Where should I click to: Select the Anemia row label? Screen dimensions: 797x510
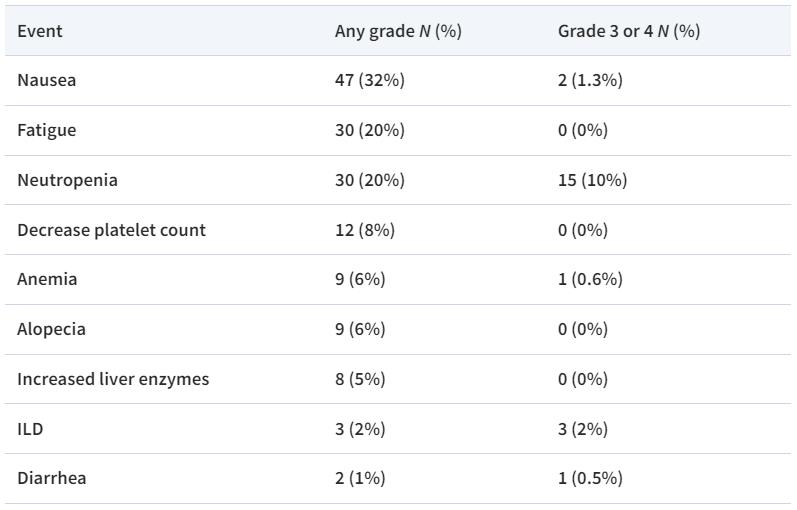(47, 279)
